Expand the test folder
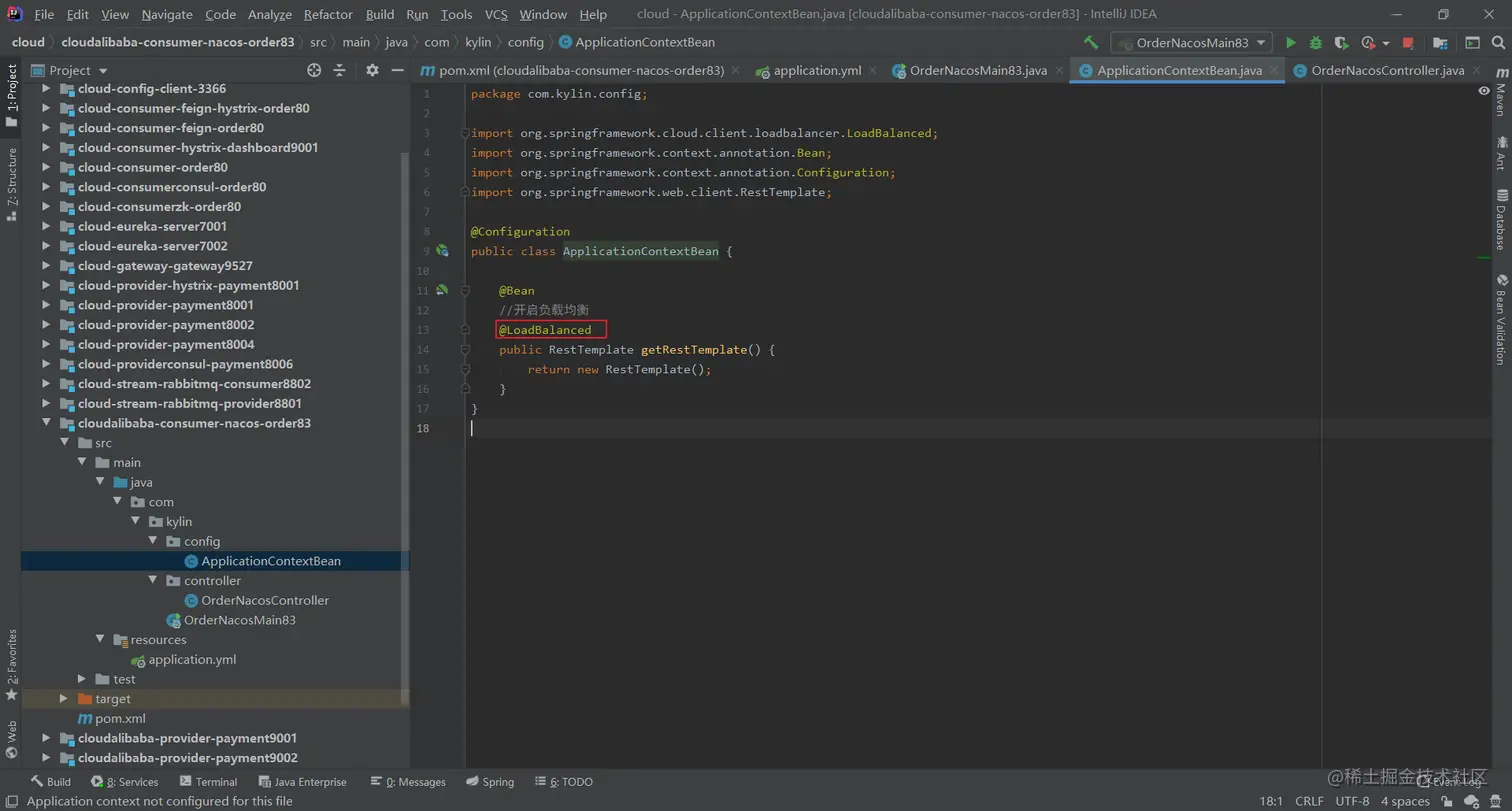 click(82, 679)
